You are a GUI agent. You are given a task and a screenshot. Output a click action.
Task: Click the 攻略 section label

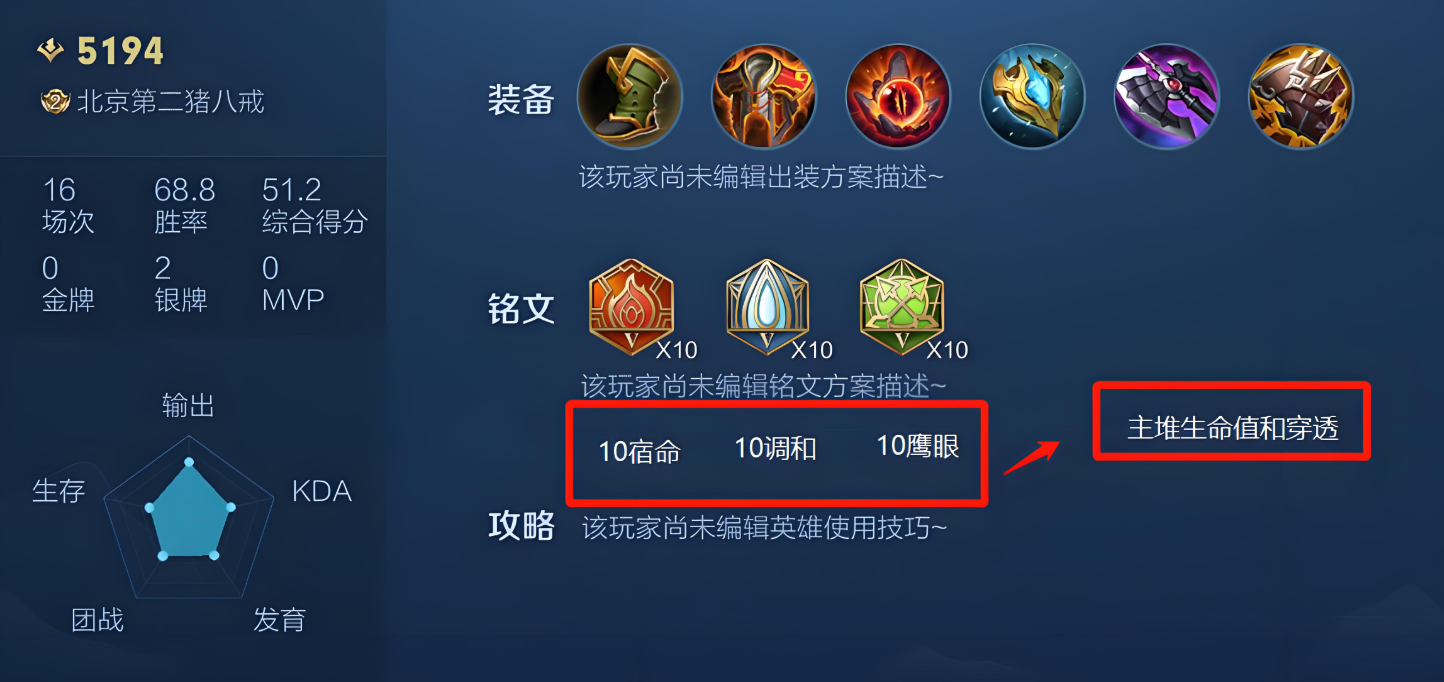521,525
